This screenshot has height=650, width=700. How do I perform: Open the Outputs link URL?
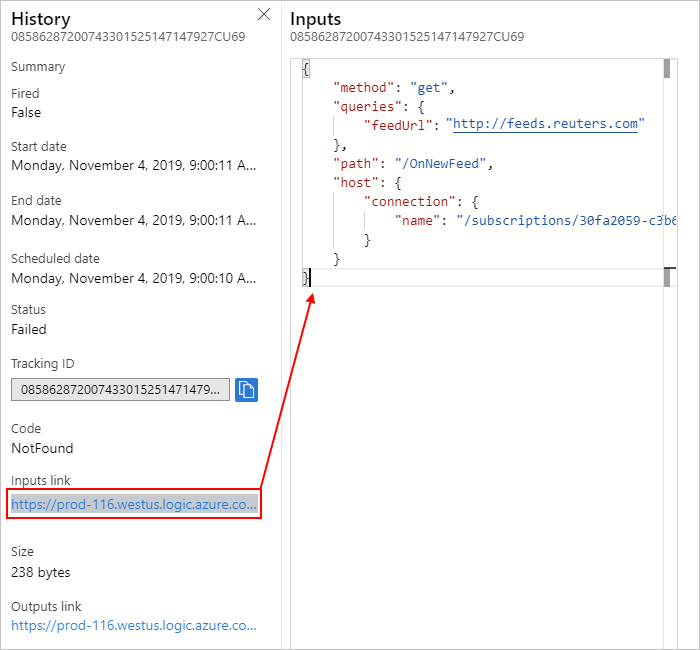134,626
